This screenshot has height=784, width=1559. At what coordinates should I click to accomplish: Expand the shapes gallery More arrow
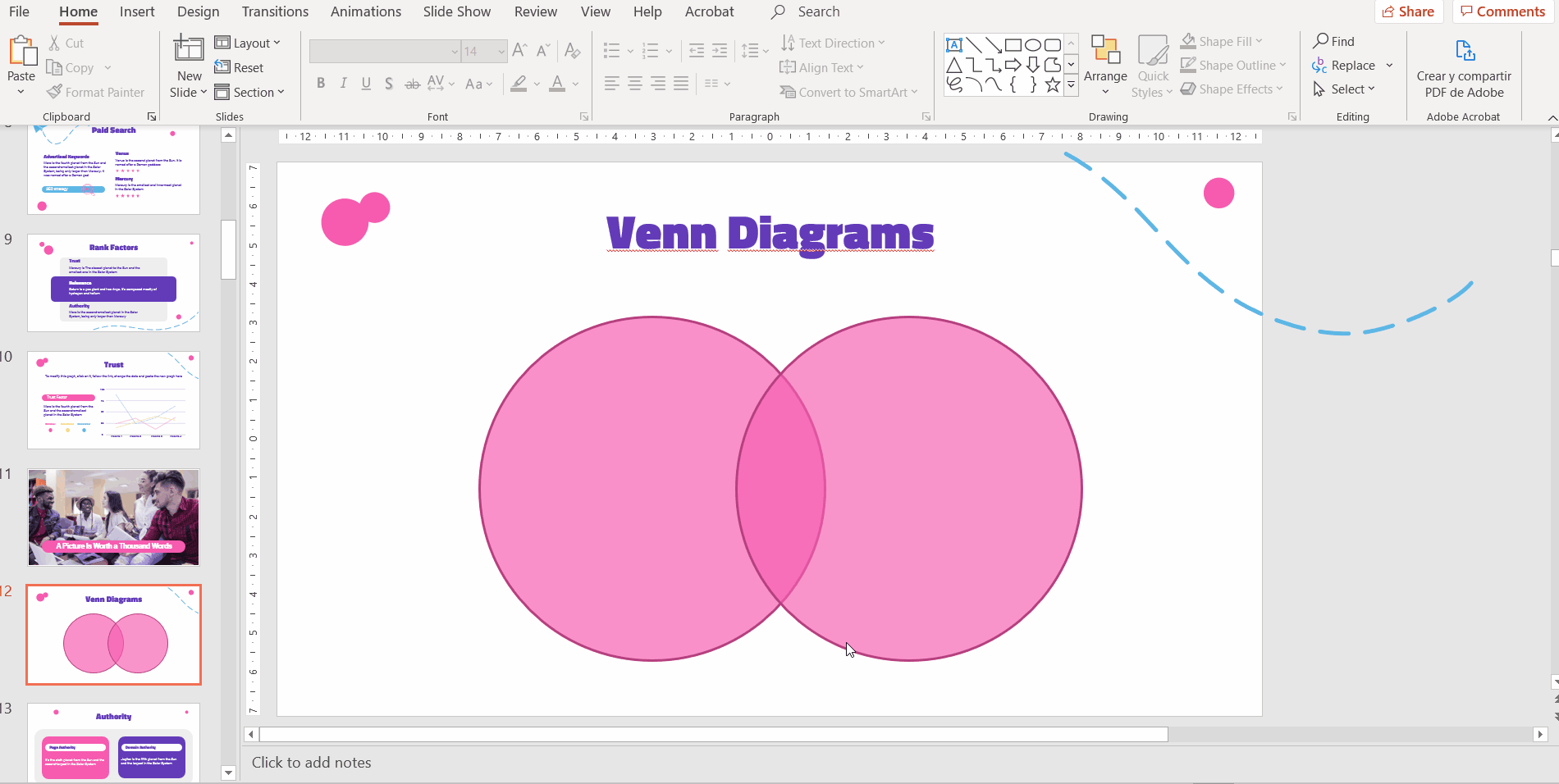click(x=1071, y=84)
